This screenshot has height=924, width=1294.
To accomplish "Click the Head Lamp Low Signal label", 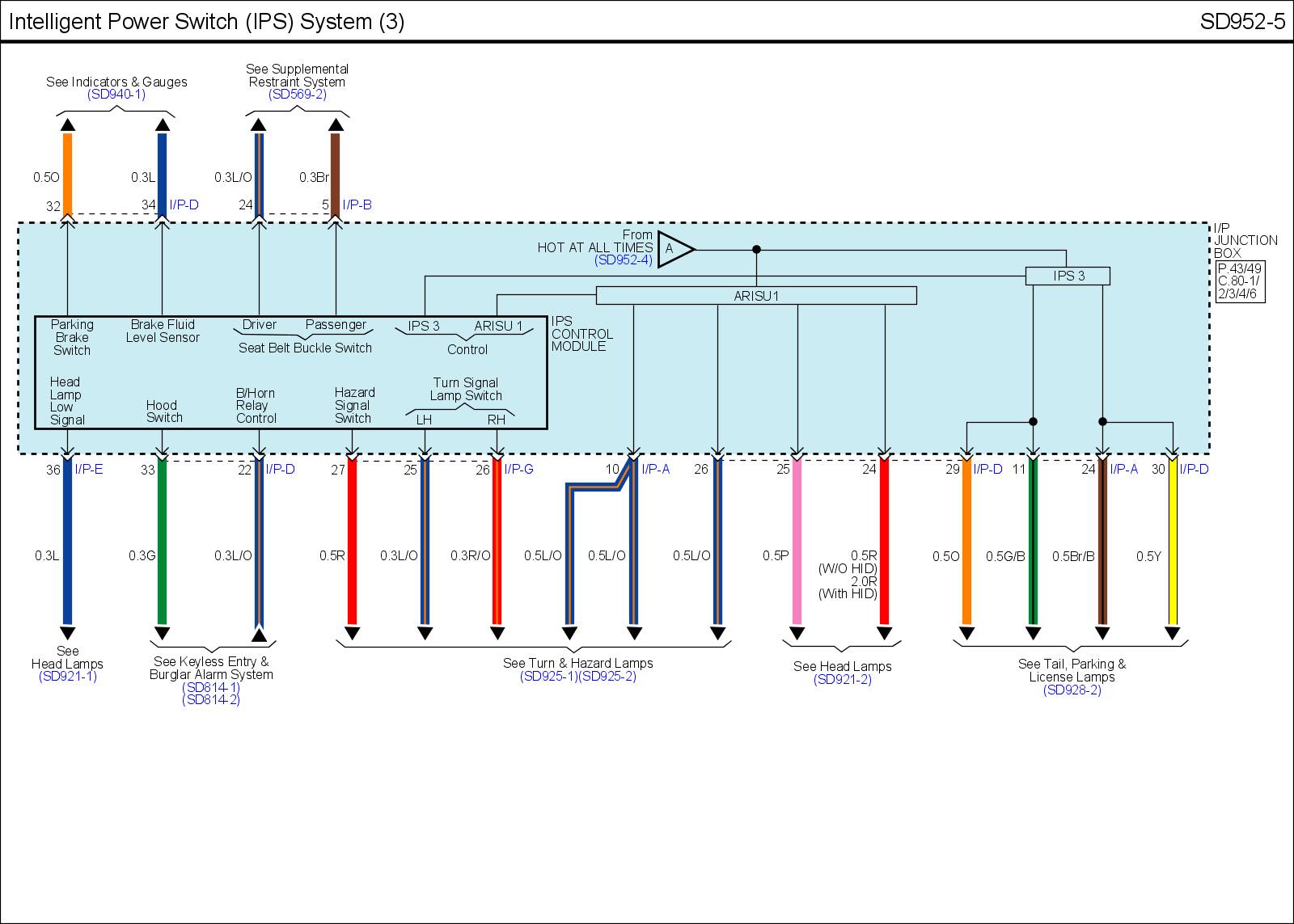I will (66, 401).
